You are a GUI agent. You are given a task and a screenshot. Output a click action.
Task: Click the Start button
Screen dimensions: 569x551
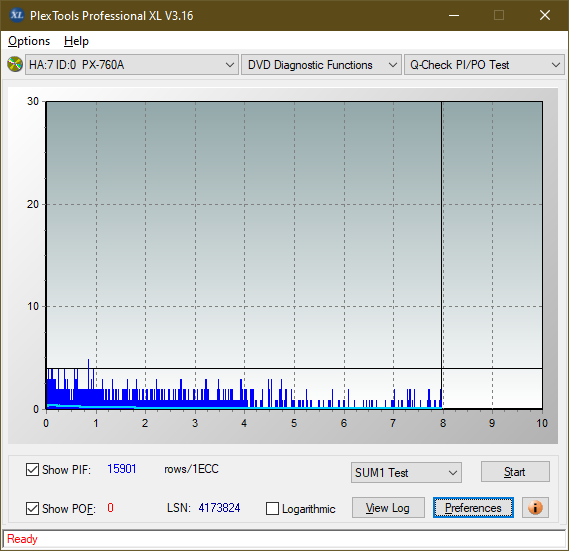click(515, 472)
